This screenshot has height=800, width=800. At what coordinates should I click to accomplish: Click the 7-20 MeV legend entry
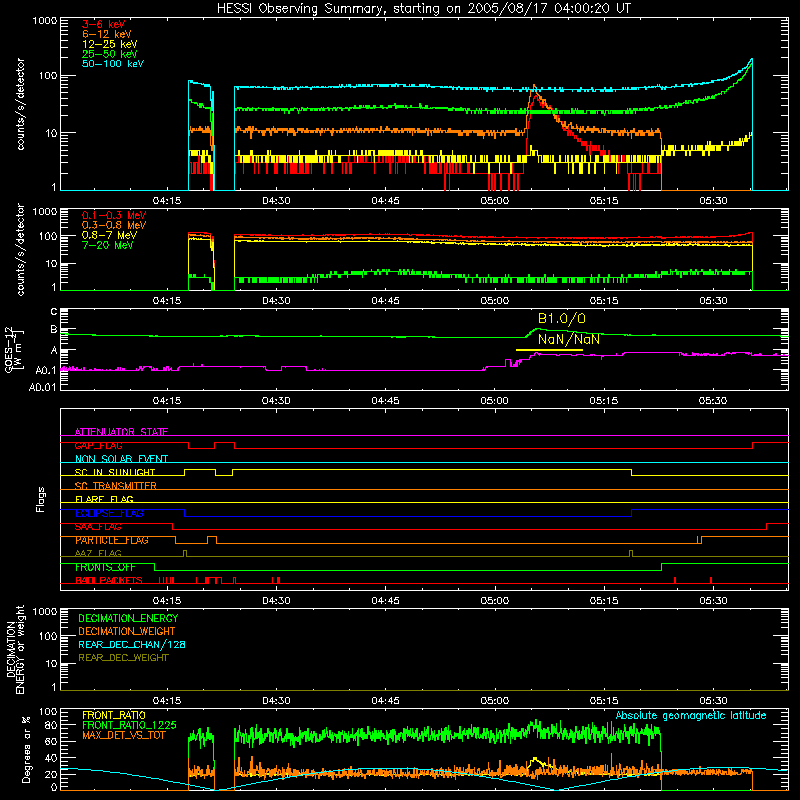tap(108, 245)
